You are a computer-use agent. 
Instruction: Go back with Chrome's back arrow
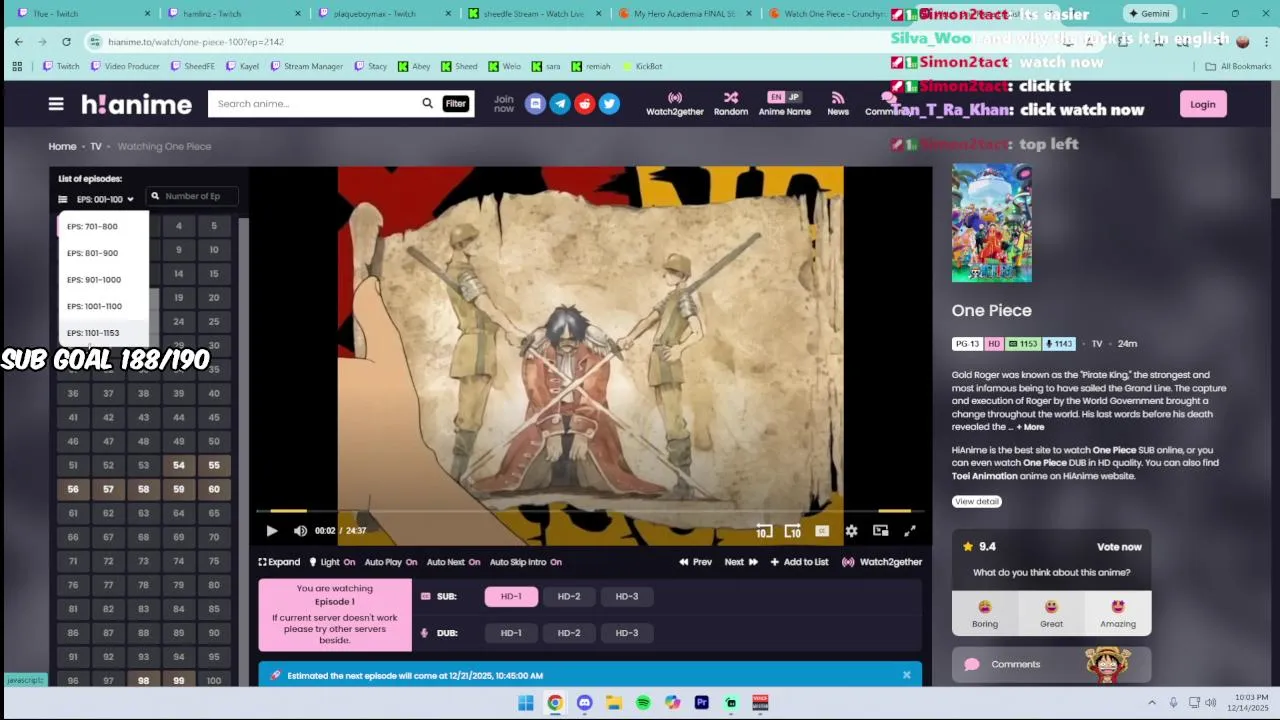click(19, 42)
